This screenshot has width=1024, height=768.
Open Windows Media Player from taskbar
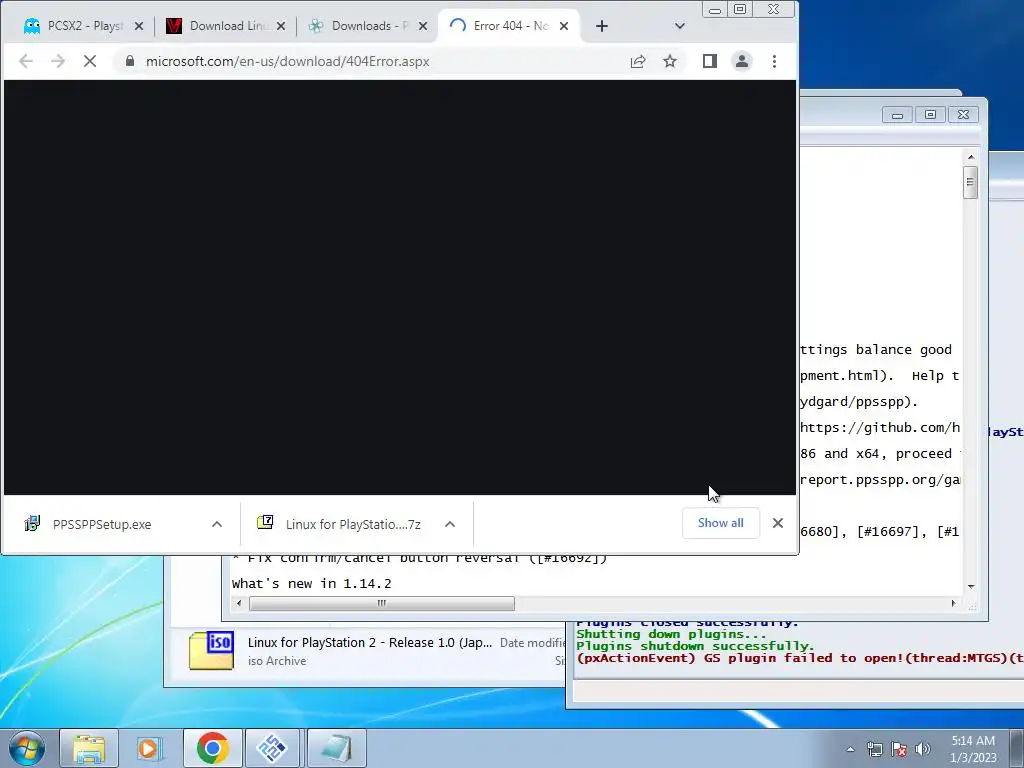coord(150,748)
